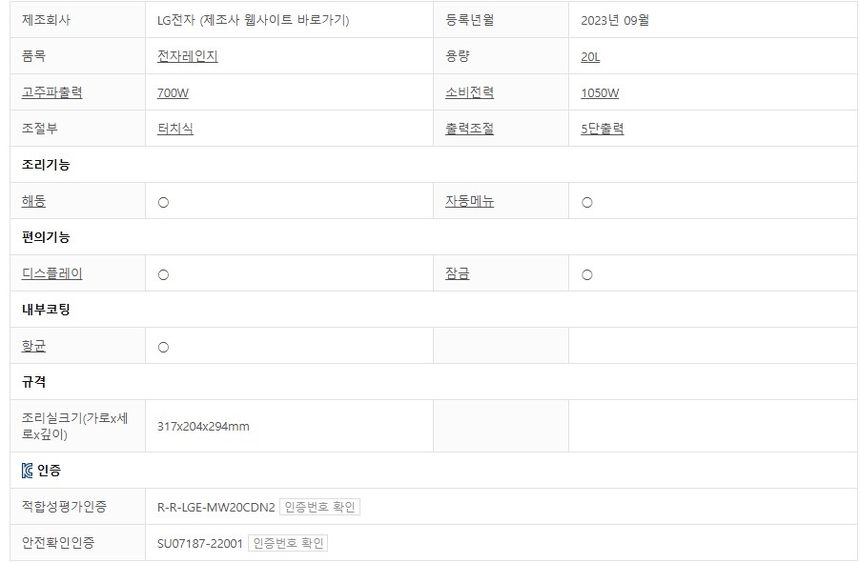The image size is (860, 563).
Task: Verify certification number for R-R-LGE-MW20CDN2
Action: tap(319, 507)
